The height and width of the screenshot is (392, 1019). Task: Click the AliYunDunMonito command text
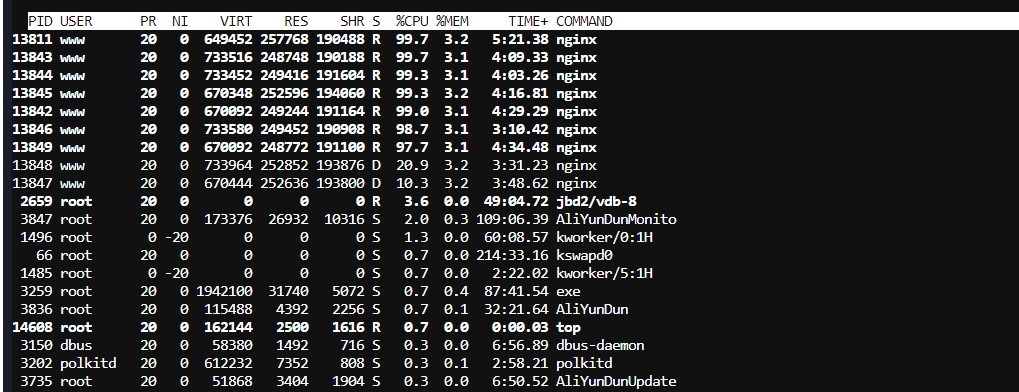coord(616,220)
